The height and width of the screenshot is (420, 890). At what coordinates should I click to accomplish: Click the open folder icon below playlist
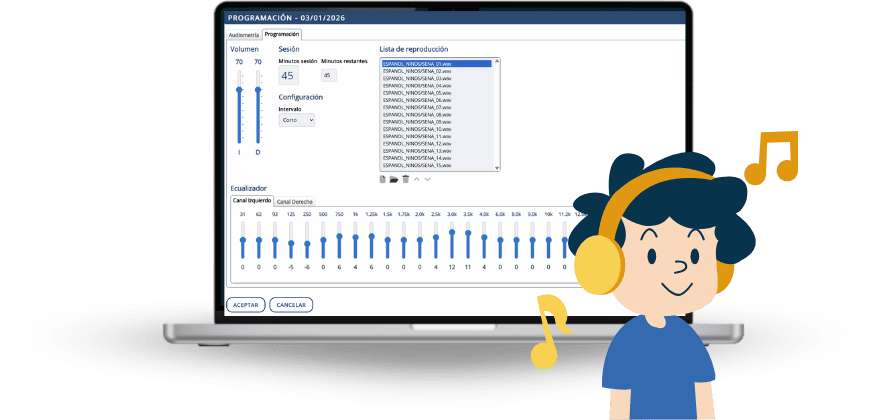(394, 179)
